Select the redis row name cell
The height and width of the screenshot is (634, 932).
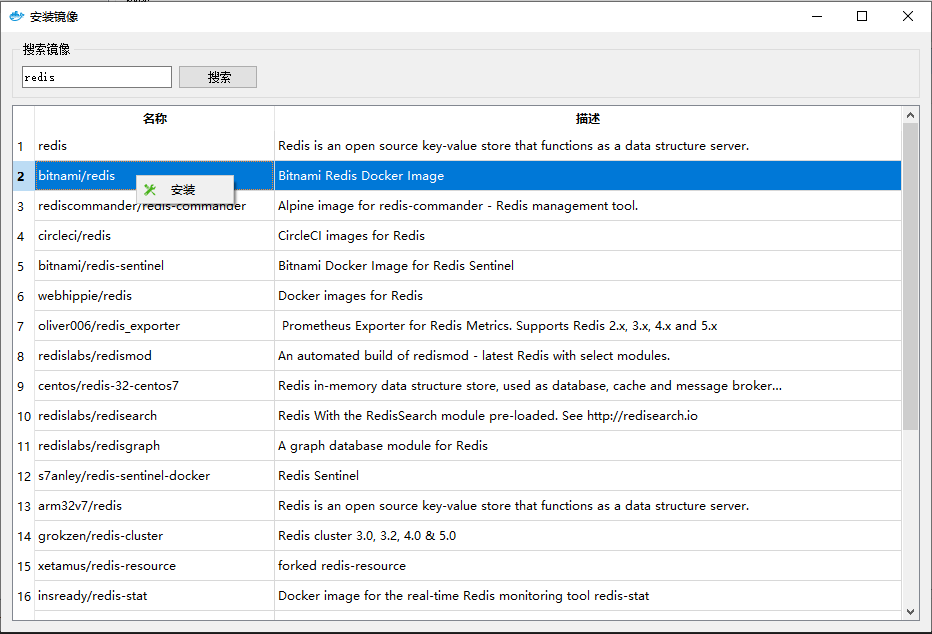[x=155, y=146]
